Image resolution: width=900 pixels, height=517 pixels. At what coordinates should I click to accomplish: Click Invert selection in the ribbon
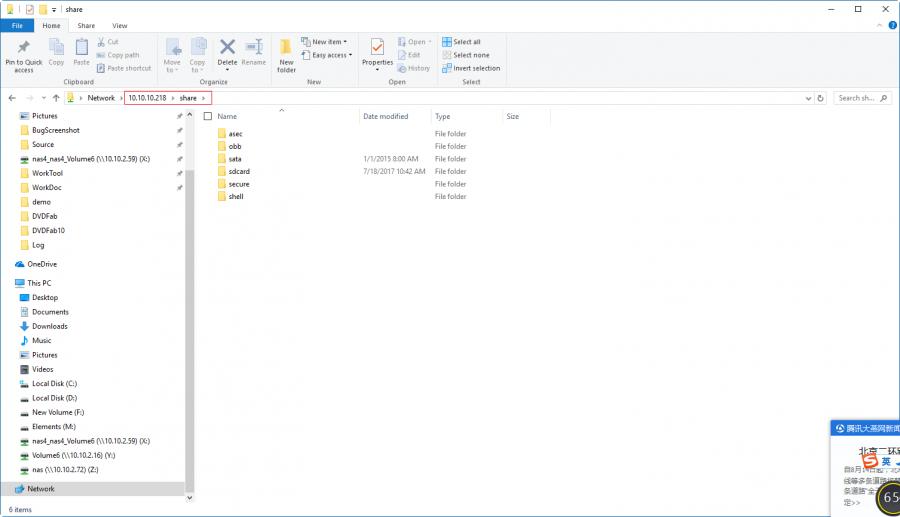point(471,68)
